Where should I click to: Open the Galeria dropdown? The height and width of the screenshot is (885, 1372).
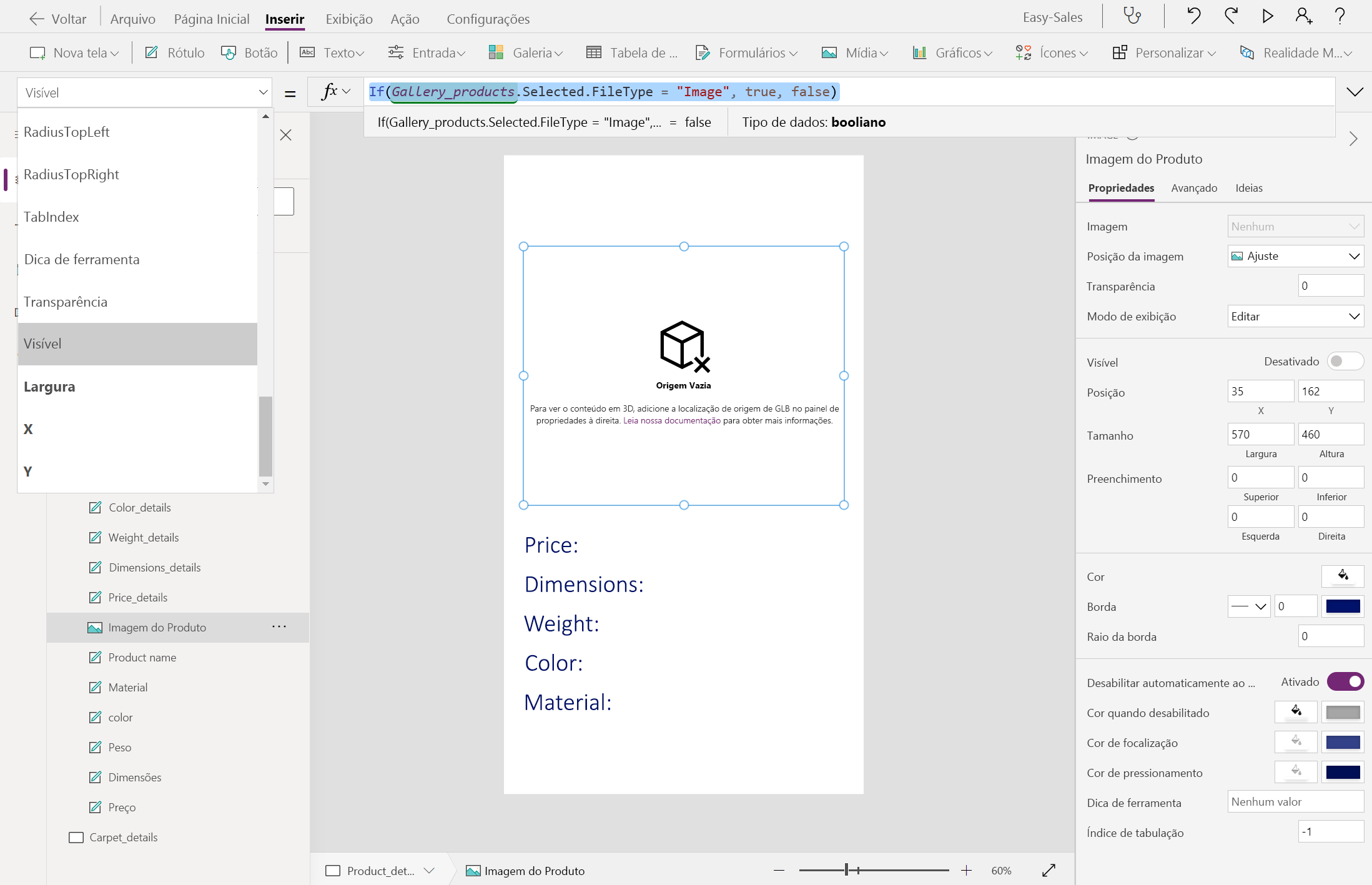[x=525, y=53]
